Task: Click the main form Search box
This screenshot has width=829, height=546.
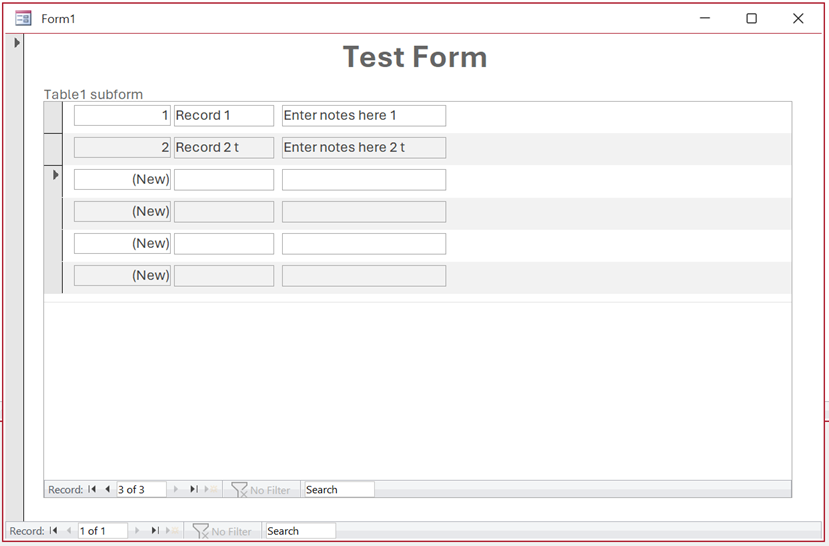Action: coord(300,531)
